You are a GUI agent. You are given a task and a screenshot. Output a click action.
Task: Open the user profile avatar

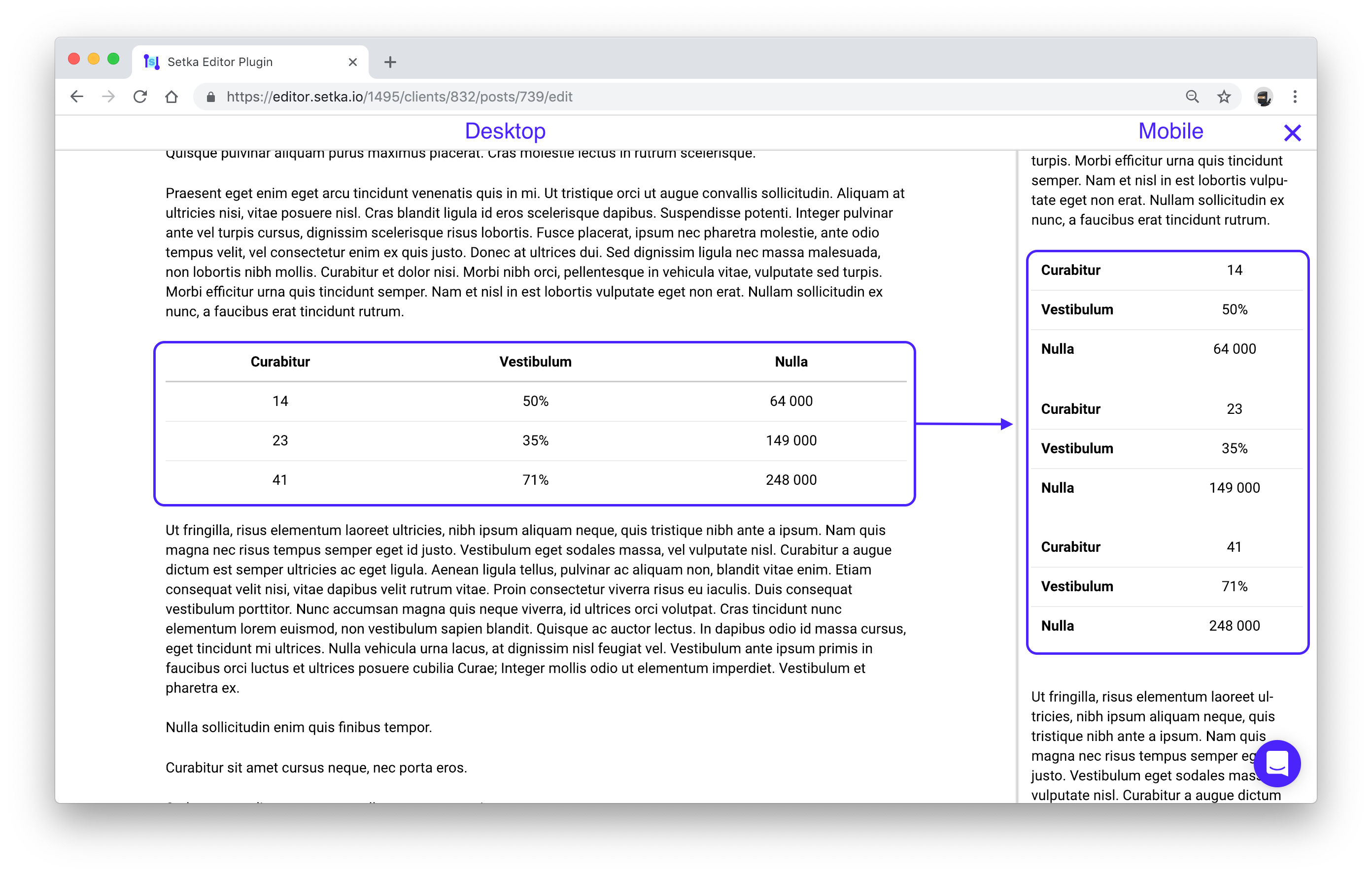(1263, 98)
